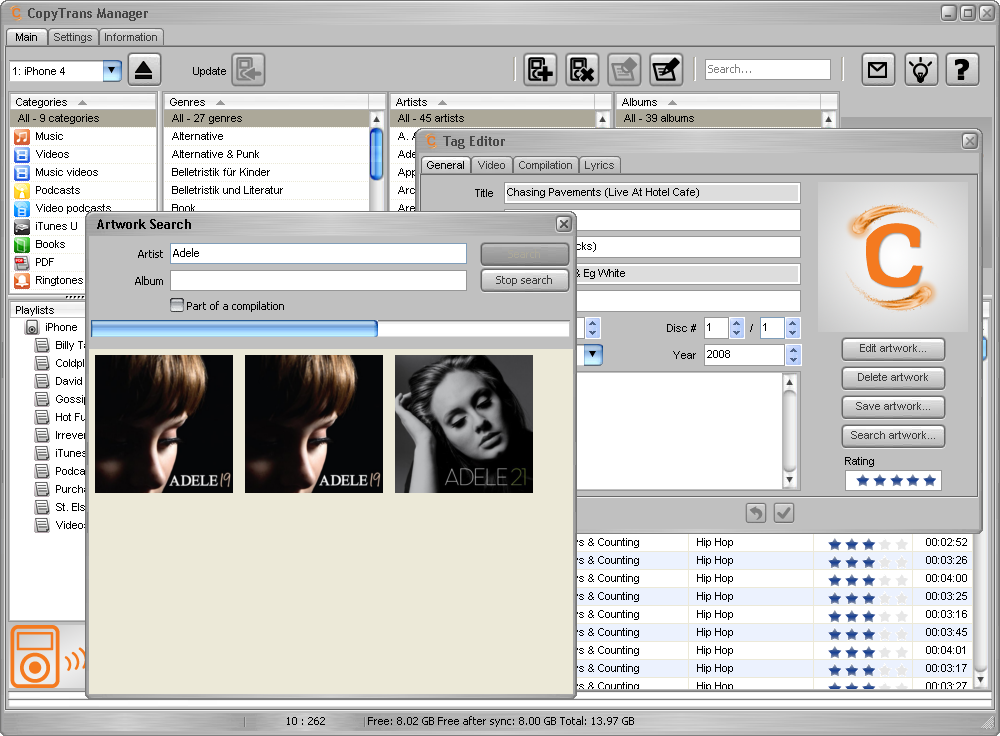Click the artwork search progress bar
The width and height of the screenshot is (1000, 736).
coord(330,328)
